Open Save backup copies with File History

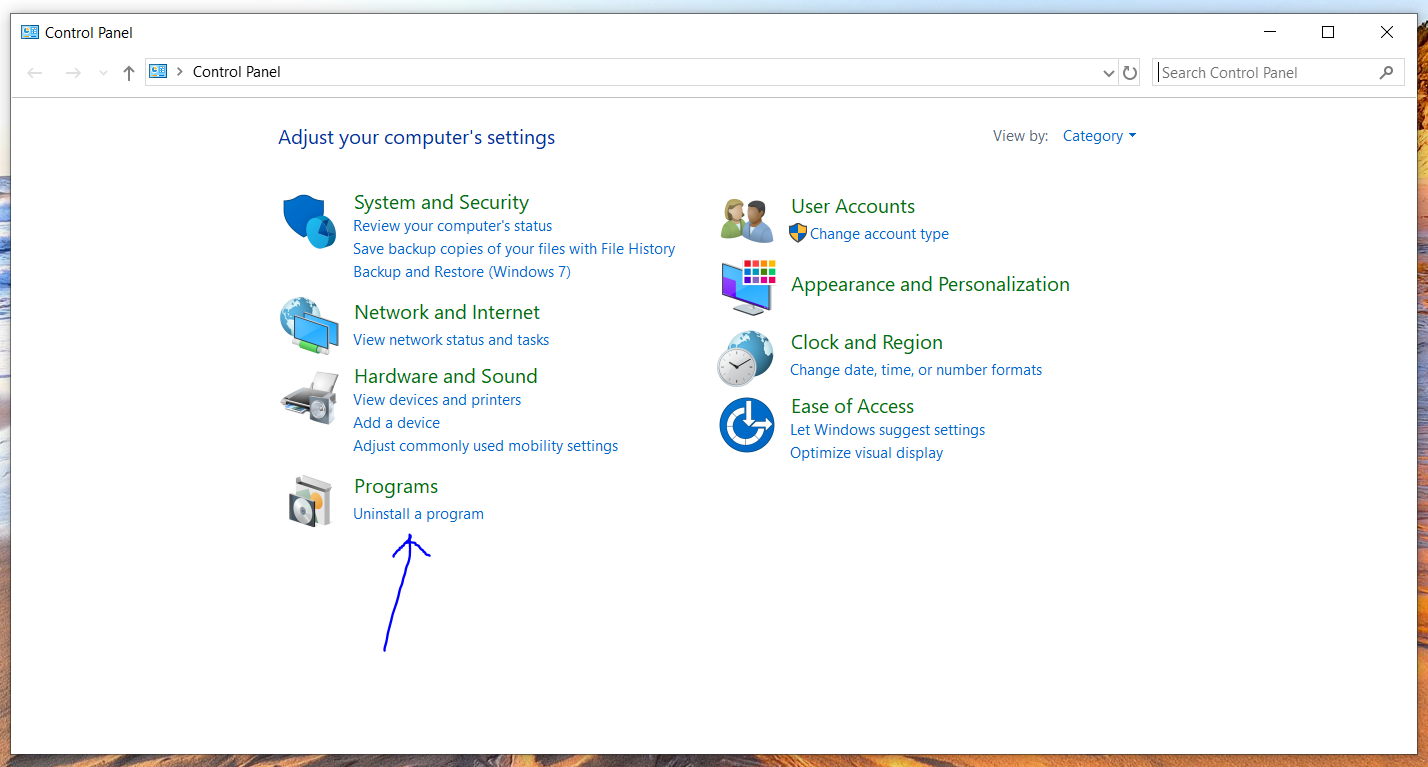pos(514,249)
